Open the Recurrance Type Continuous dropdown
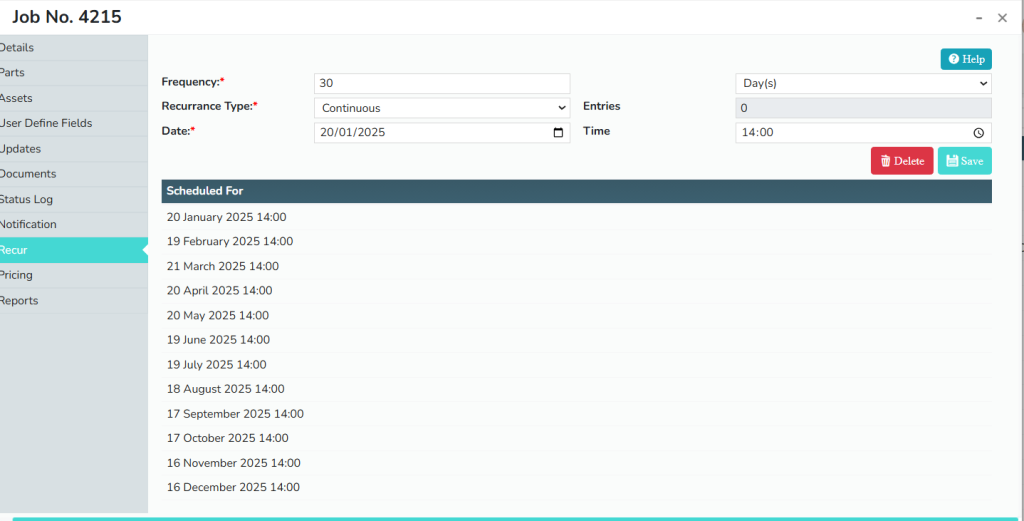This screenshot has width=1024, height=521. 441,108
